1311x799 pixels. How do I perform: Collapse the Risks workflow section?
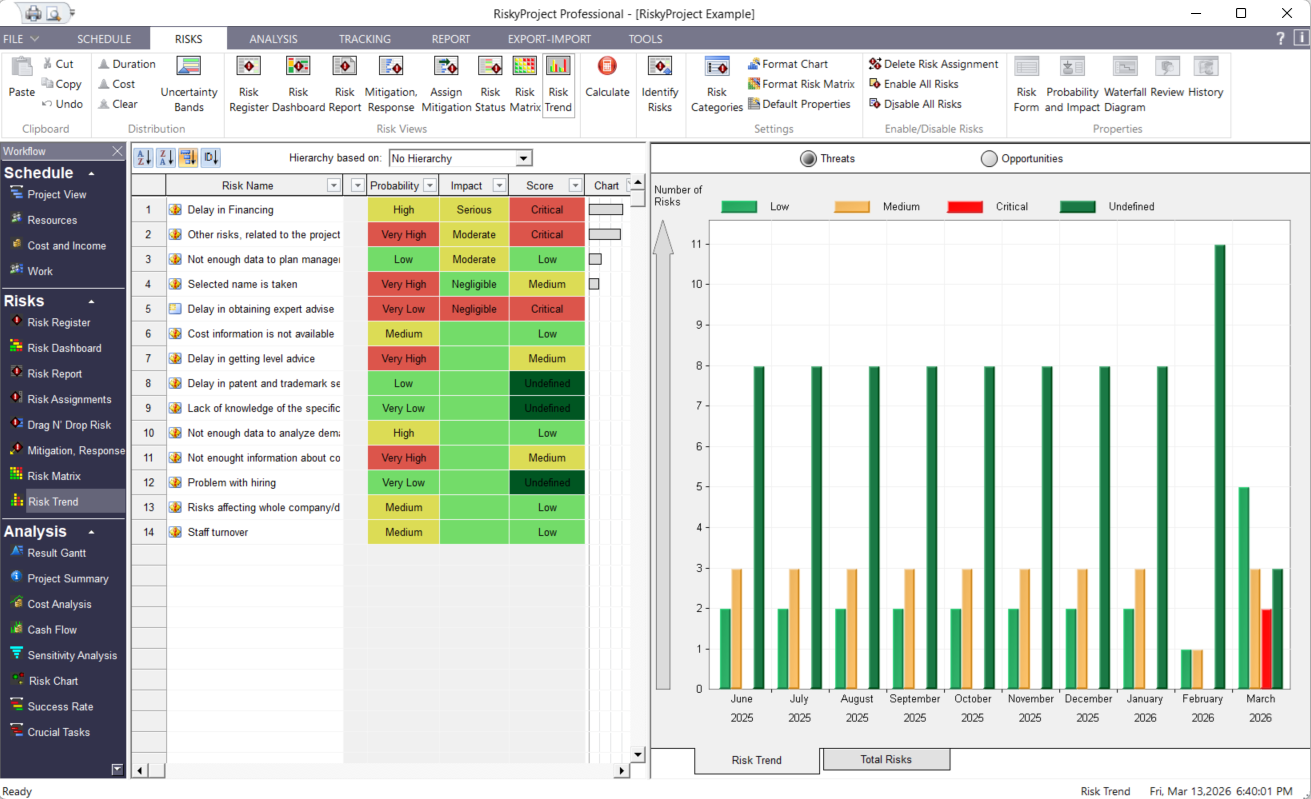tap(92, 301)
